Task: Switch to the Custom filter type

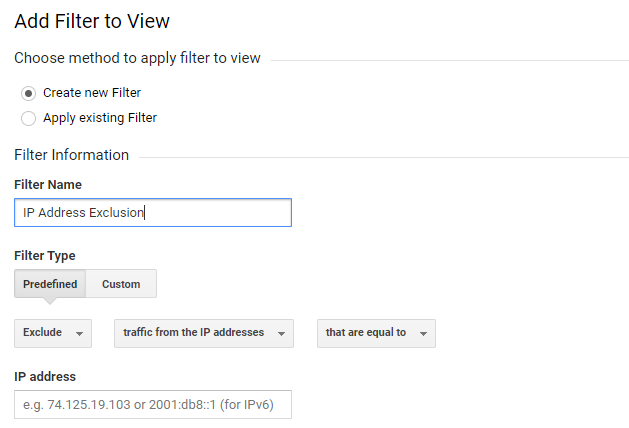Action: 121,284
